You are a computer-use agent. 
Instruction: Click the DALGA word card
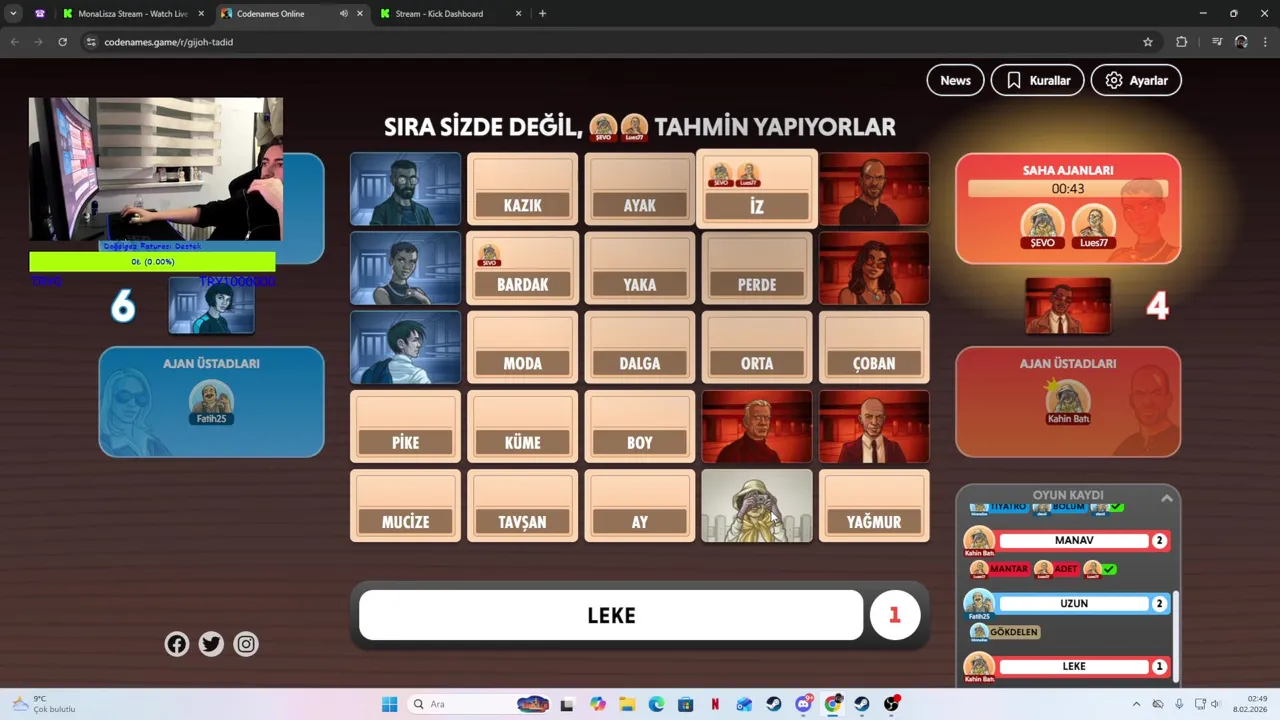tap(640, 347)
